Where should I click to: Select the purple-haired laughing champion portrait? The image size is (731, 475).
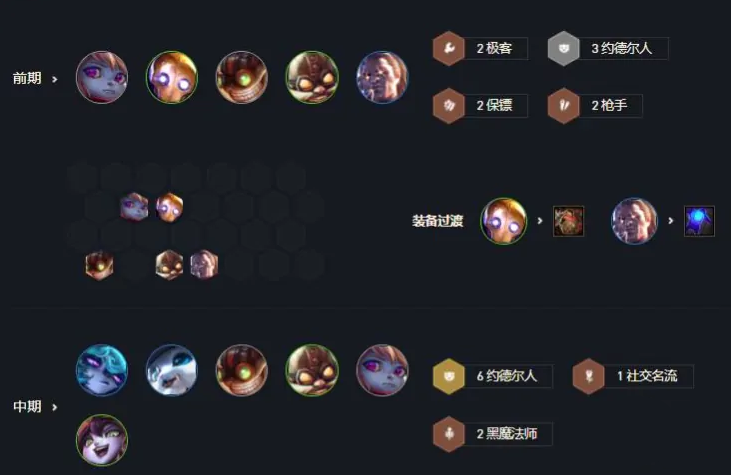coord(102,440)
